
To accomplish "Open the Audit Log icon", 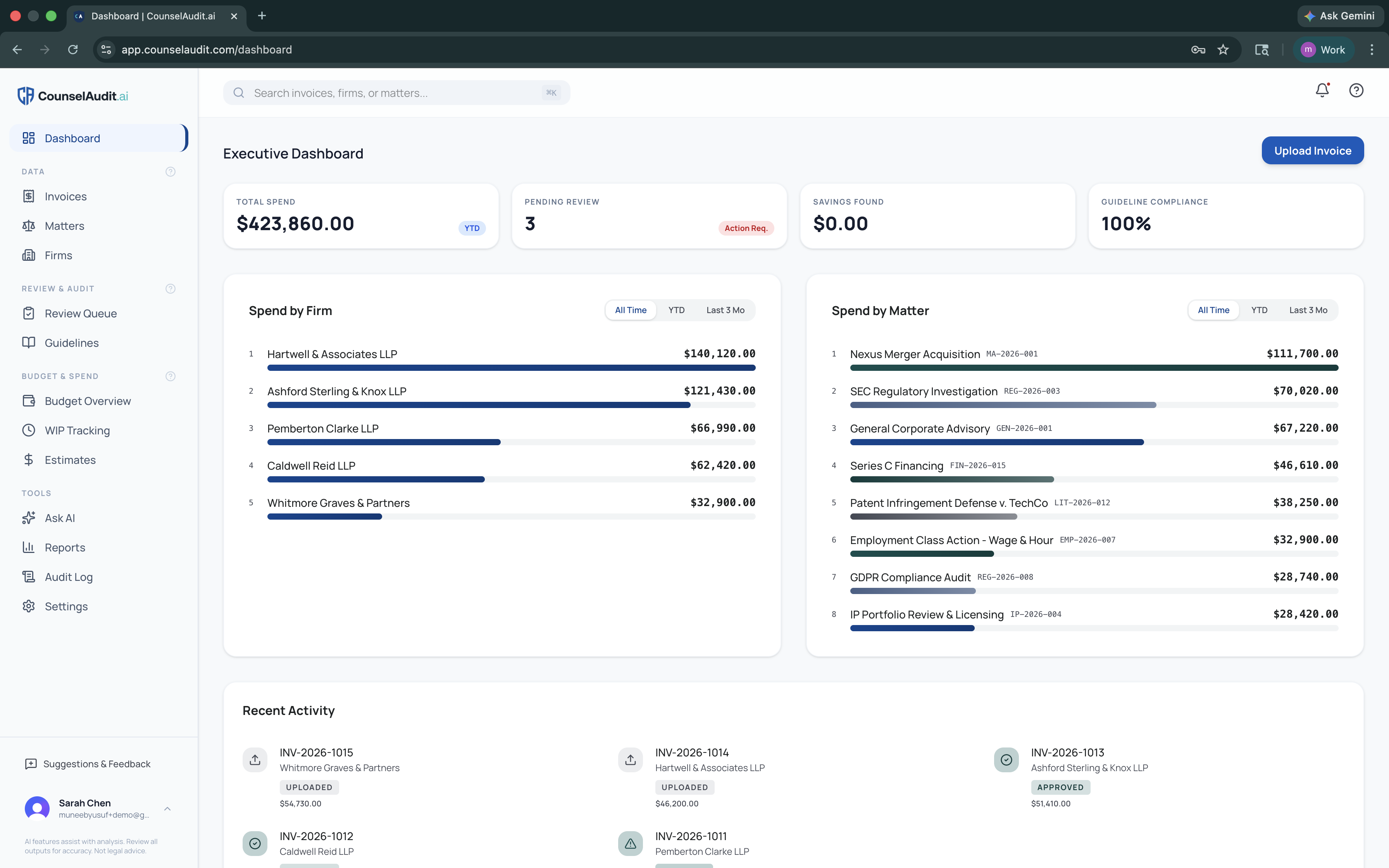I will 29,576.
